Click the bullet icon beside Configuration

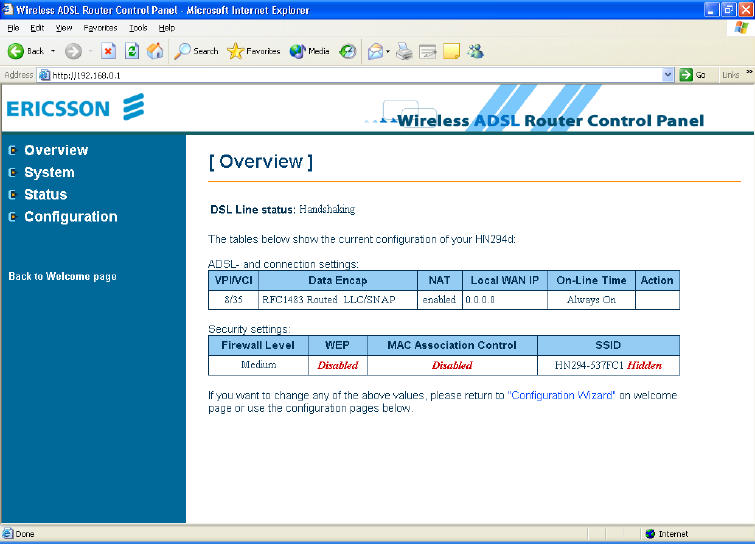[13, 217]
